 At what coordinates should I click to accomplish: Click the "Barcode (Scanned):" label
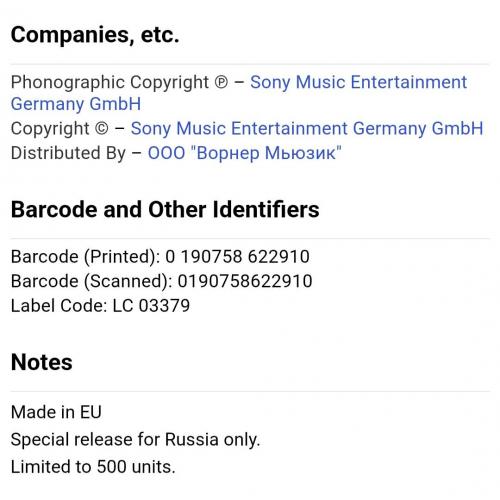click(92, 281)
